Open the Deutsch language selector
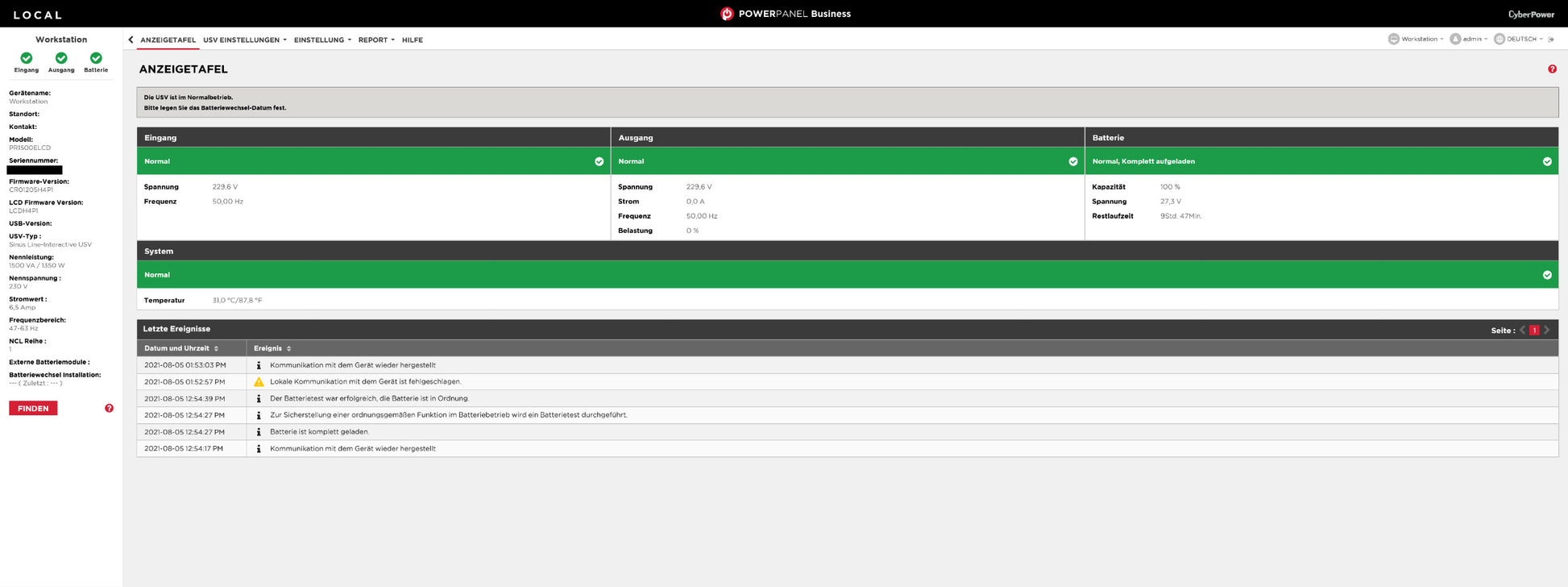Image resolution: width=1568 pixels, height=587 pixels. (x=1519, y=39)
